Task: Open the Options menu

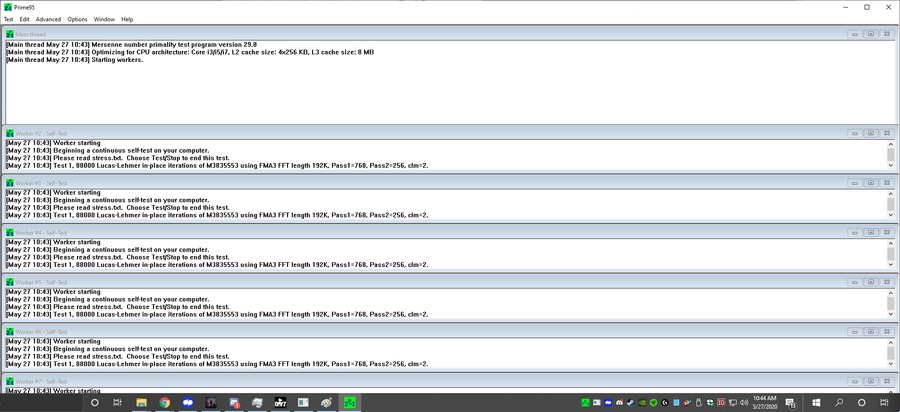Action: (x=77, y=19)
